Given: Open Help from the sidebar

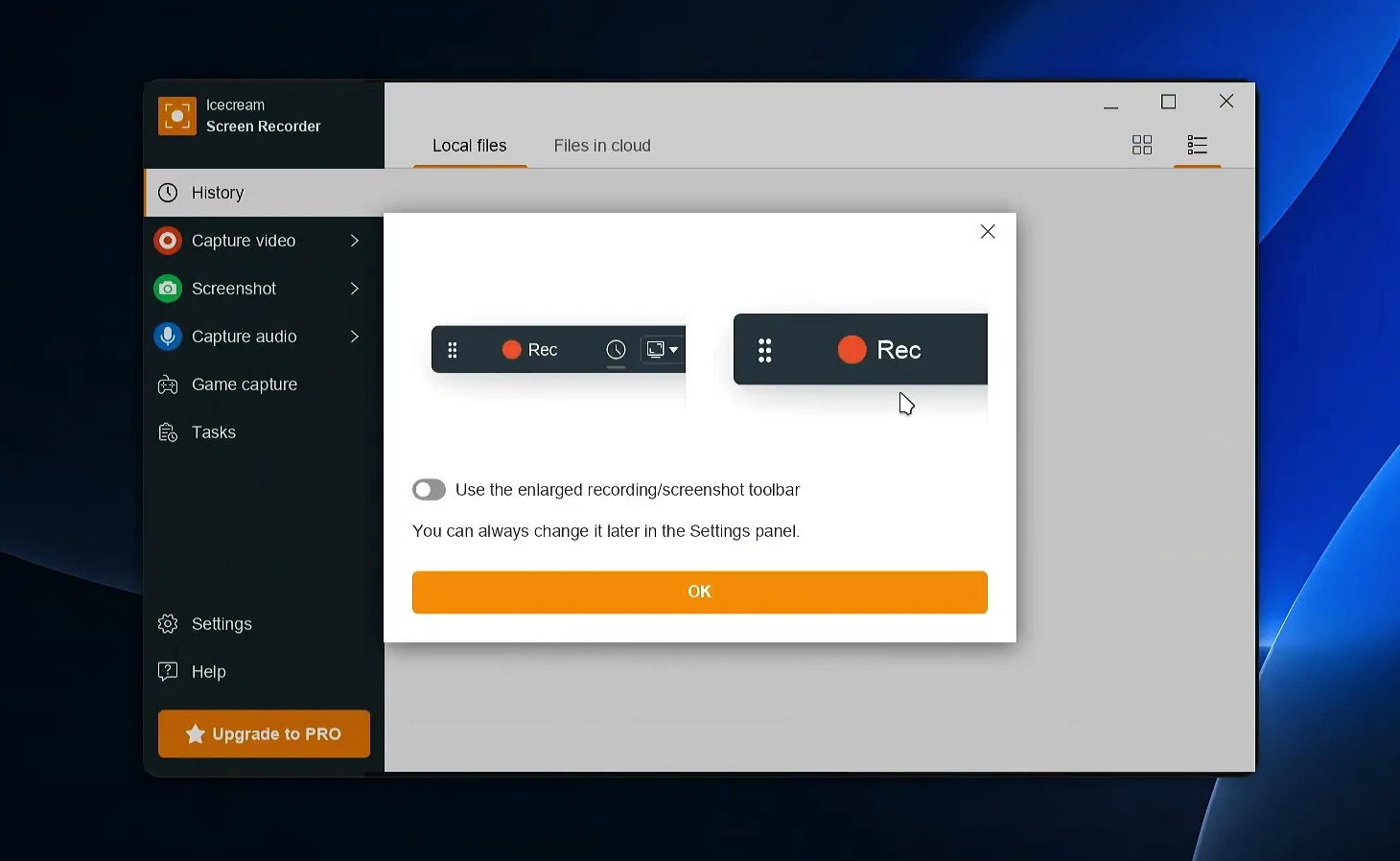Looking at the screenshot, I should [266, 672].
